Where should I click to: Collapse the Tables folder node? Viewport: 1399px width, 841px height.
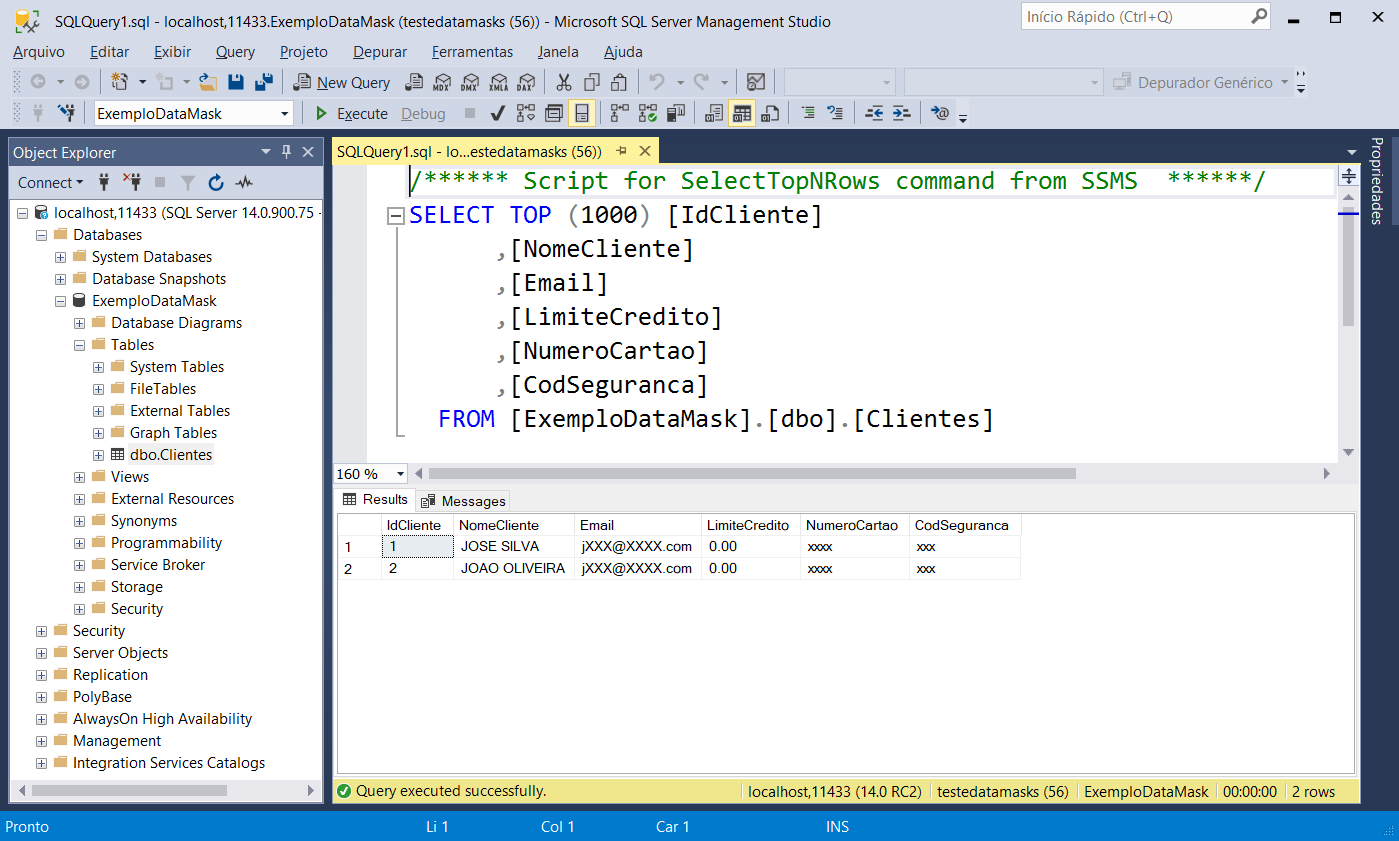pyautogui.click(x=80, y=345)
